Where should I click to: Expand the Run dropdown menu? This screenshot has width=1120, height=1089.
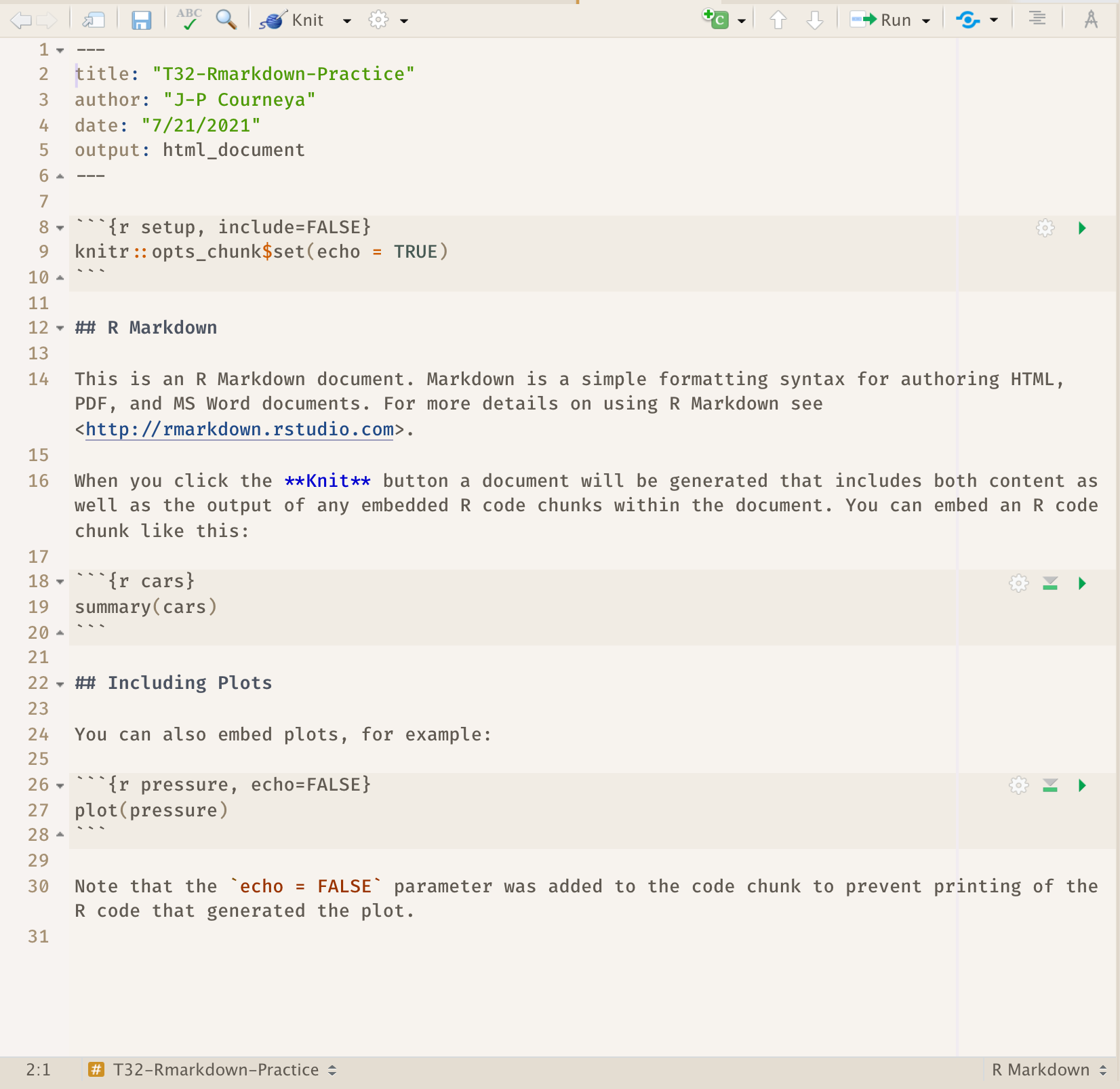[x=926, y=21]
